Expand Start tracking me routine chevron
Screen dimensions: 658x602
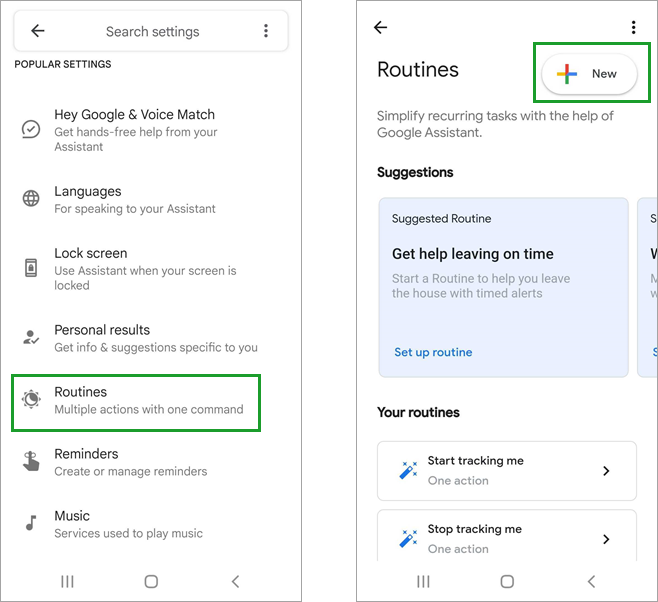tap(606, 471)
